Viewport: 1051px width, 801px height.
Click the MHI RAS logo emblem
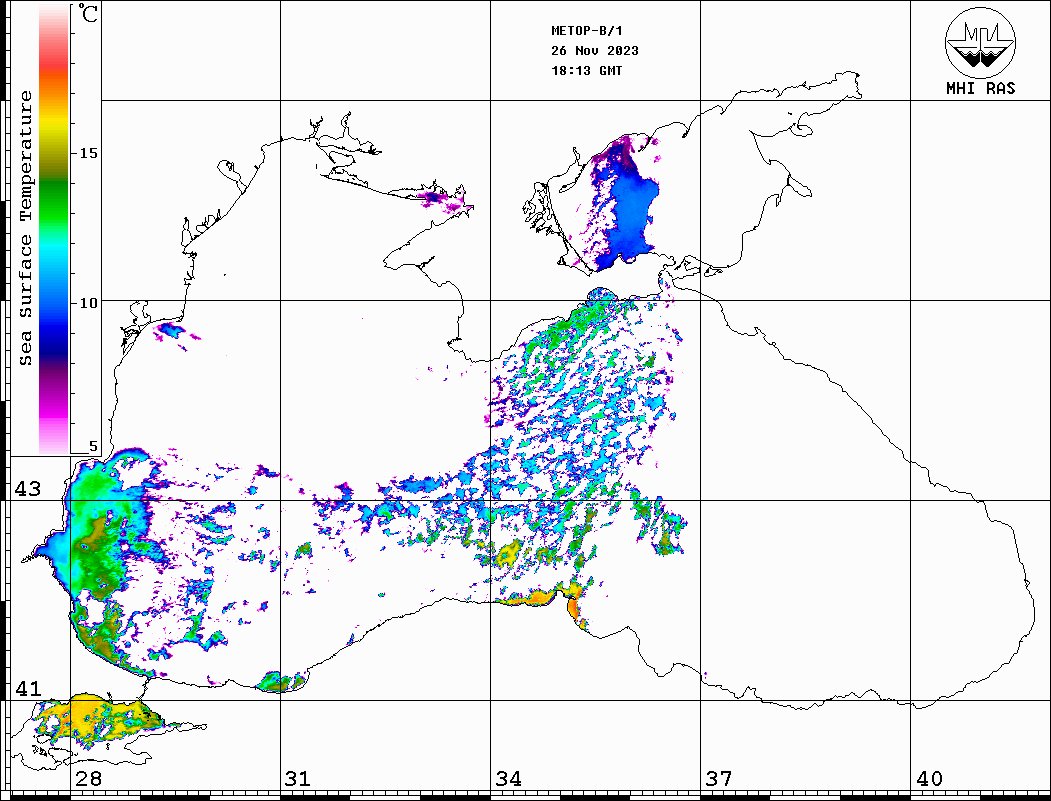(x=980, y=42)
